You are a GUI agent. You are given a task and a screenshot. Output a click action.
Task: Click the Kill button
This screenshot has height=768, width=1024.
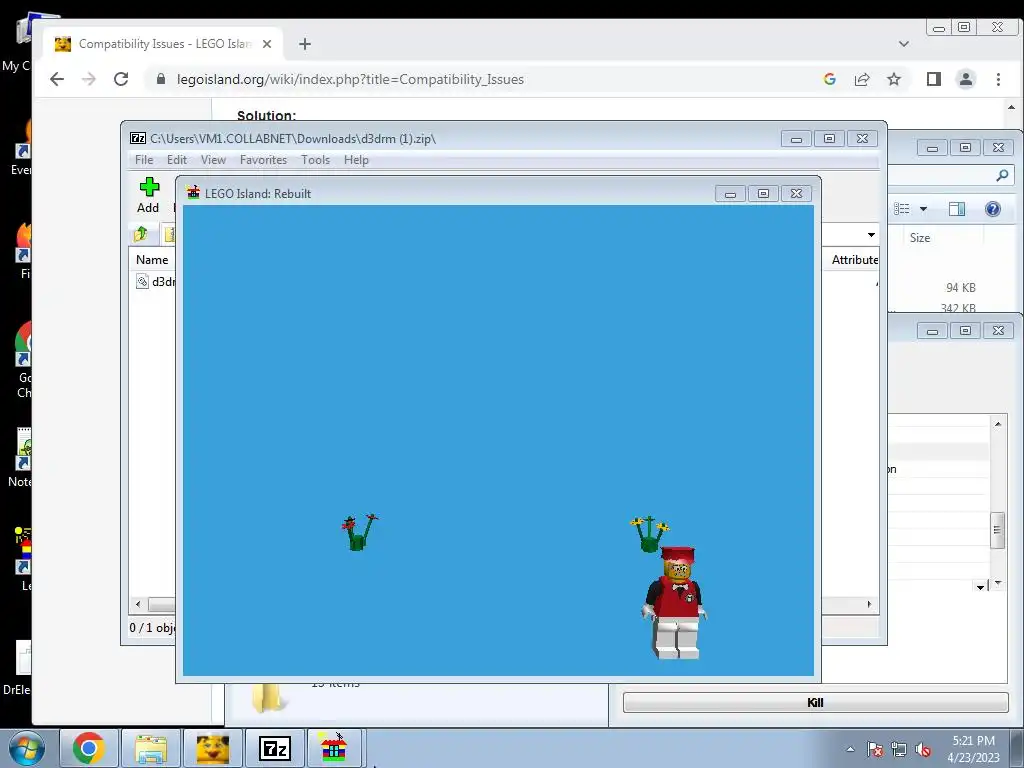(815, 703)
